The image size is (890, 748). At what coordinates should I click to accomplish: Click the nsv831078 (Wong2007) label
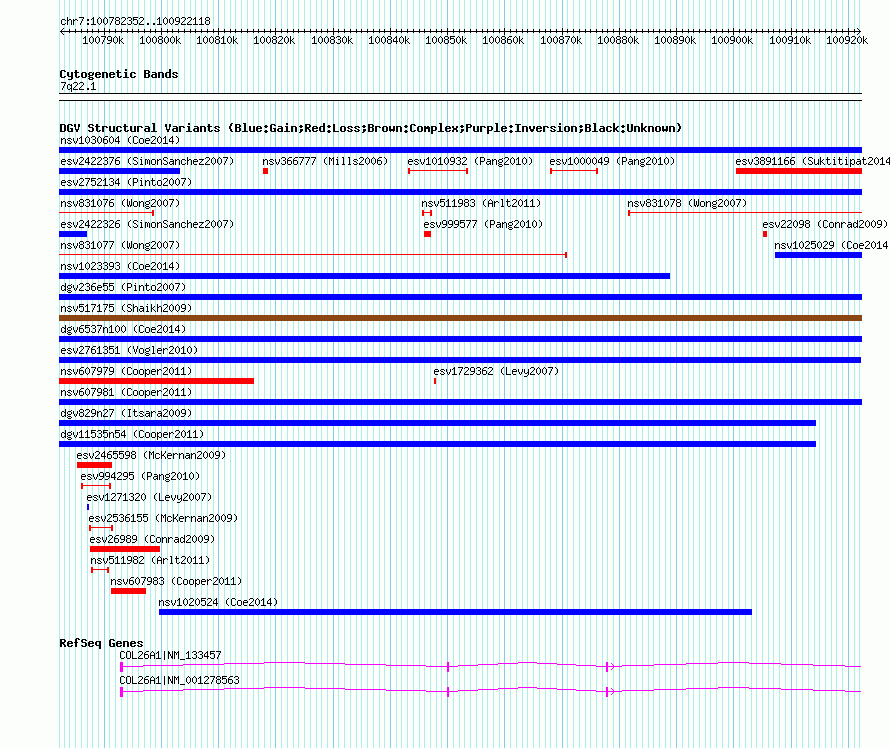click(x=687, y=203)
